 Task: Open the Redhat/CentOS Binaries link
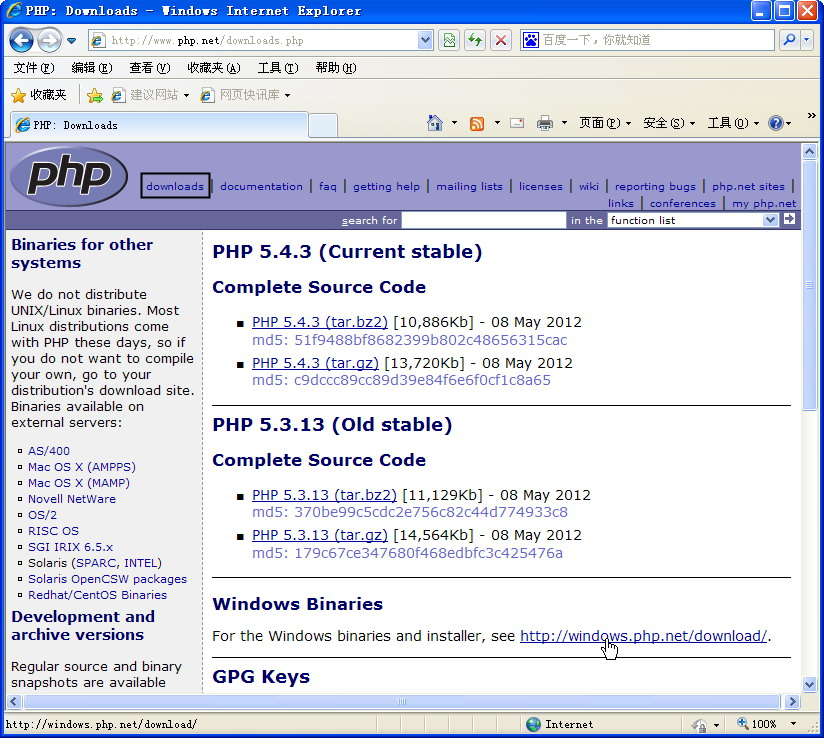coord(97,595)
